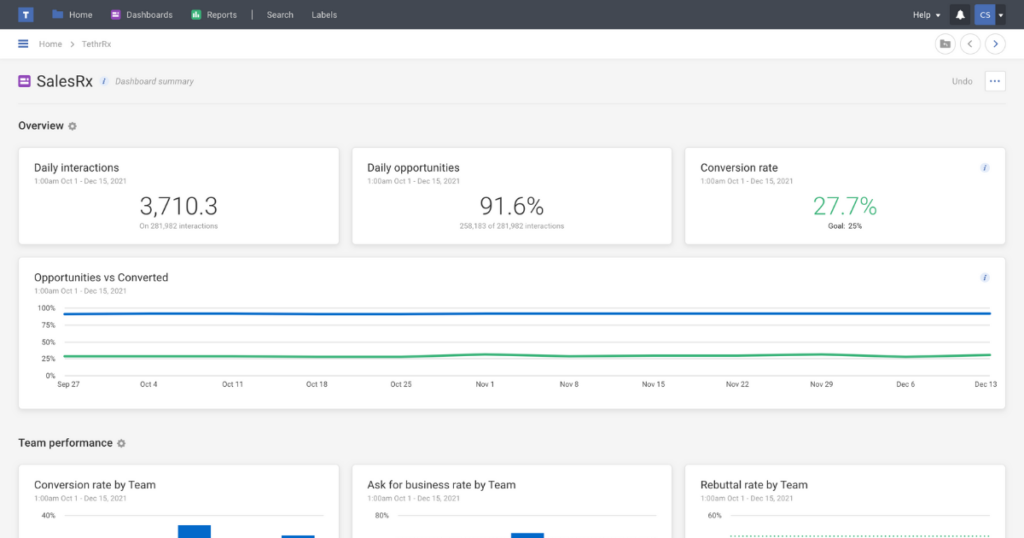Screen dimensions: 1024x538
Task: Click the hamburger menu icon
Action: click(x=23, y=44)
